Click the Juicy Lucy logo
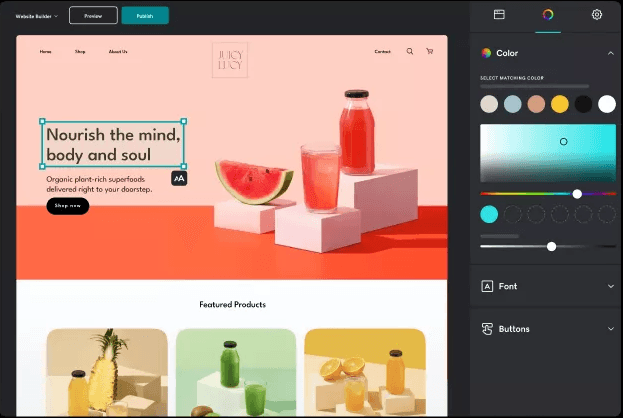This screenshot has height=418, width=623. pos(230,60)
